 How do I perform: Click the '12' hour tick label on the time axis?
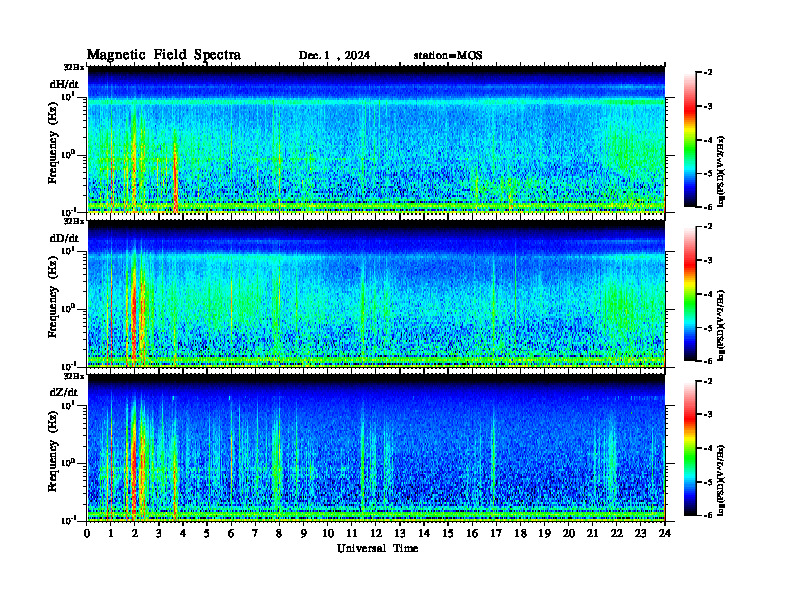376,534
